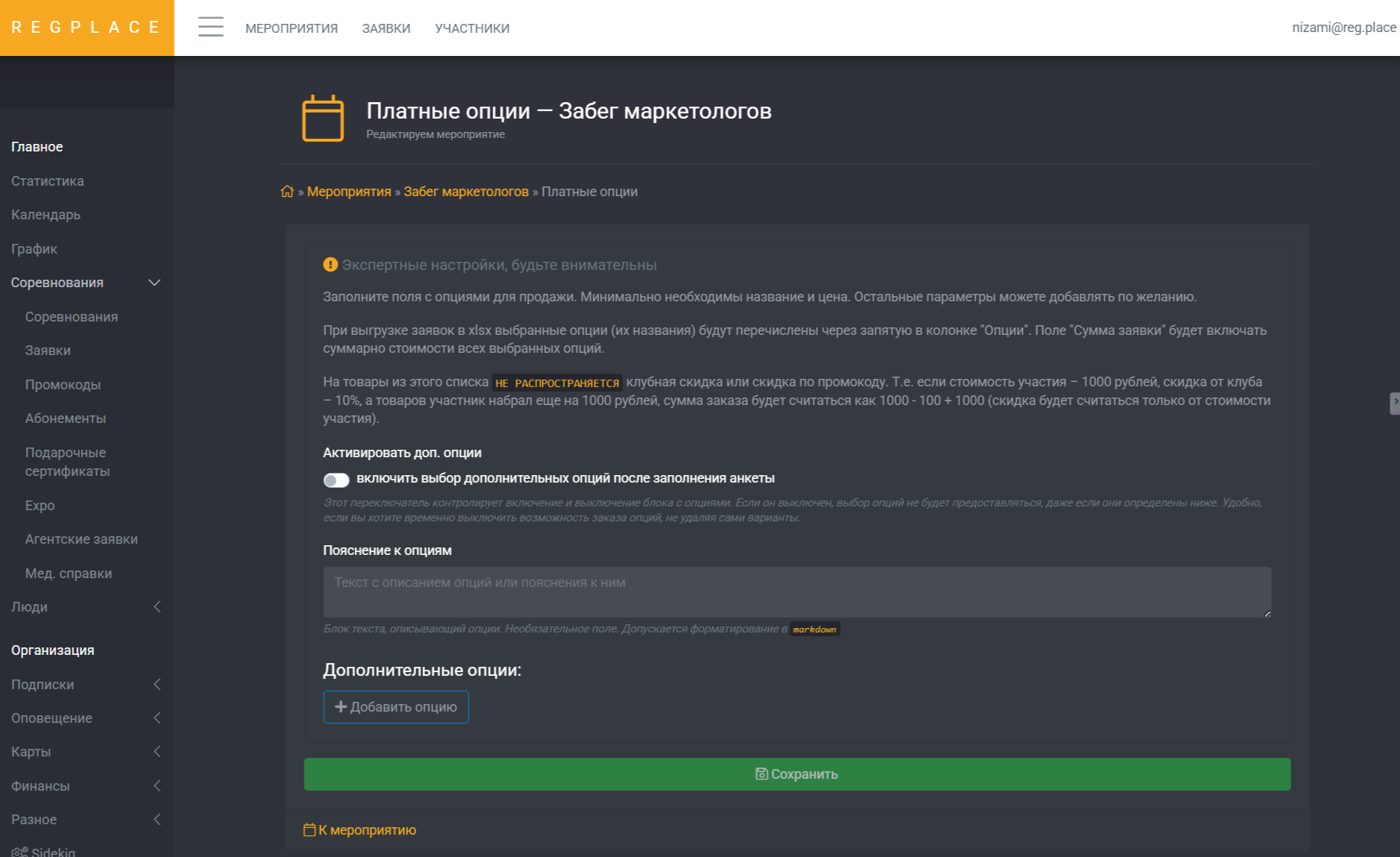This screenshot has width=1400, height=857.
Task: Click the orange warning exclamation icon
Action: coord(330,265)
